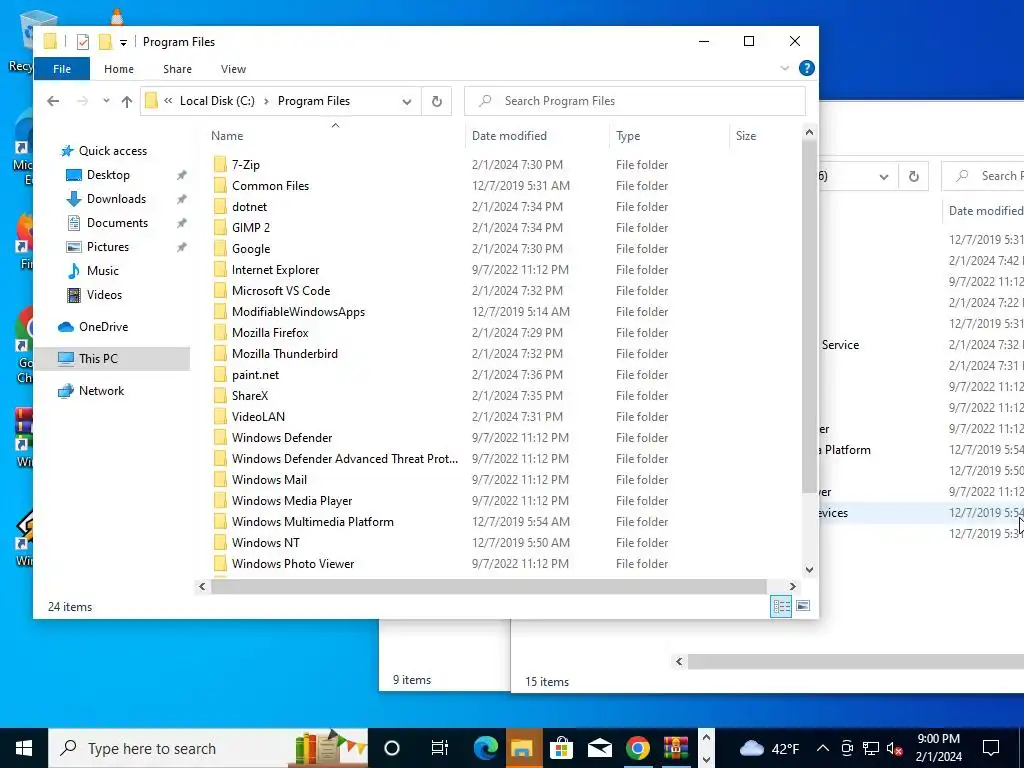This screenshot has height=768, width=1024.
Task: Go up one level with Up arrow
Action: [x=127, y=101]
